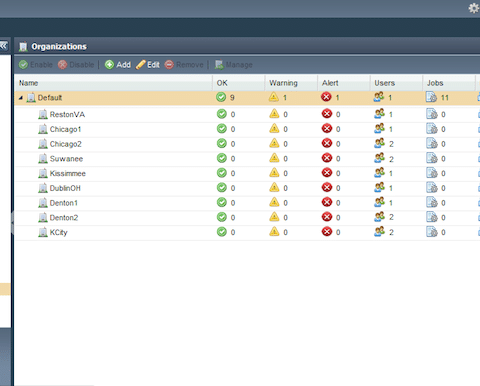The image size is (480, 386).
Task: Click the users icon in Chicago2 row
Action: 379,143
